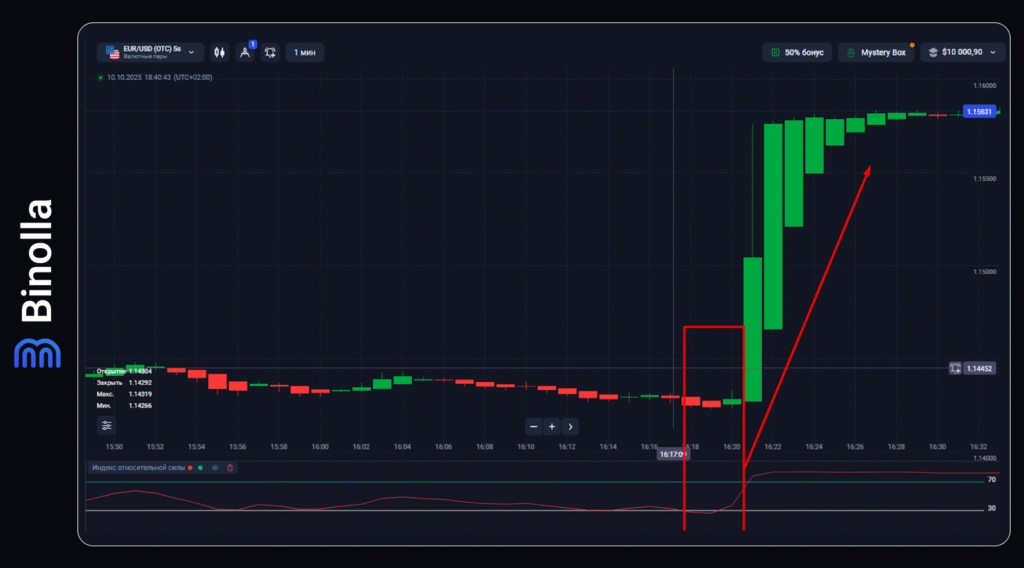
Task: Open the Mystery Box
Action: click(875, 52)
